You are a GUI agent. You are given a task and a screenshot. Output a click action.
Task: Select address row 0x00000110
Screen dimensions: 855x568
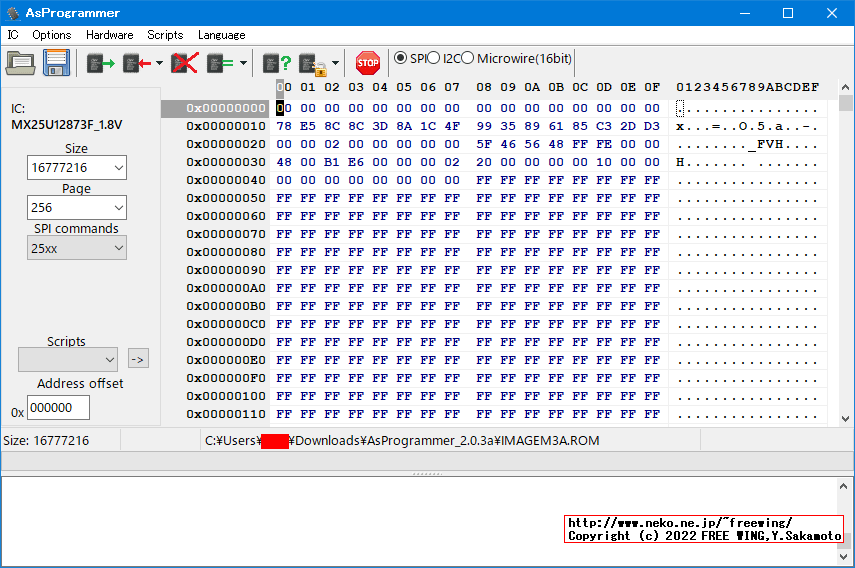(226, 414)
